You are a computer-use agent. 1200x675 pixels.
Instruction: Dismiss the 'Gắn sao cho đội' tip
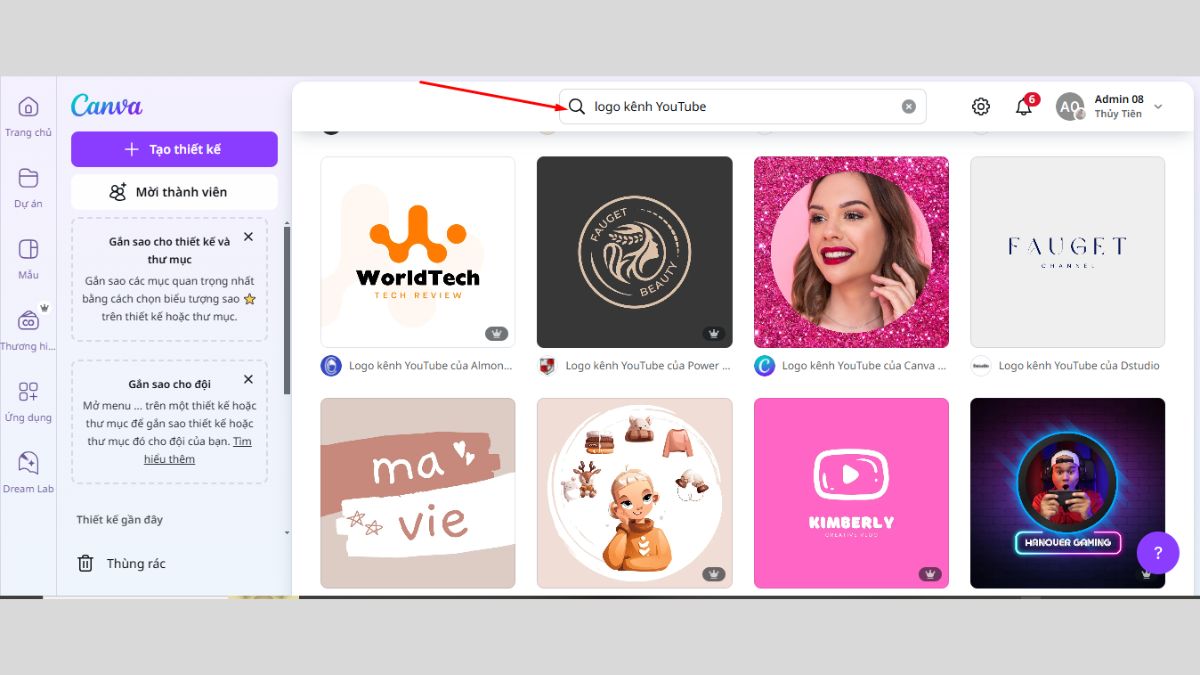tap(248, 379)
